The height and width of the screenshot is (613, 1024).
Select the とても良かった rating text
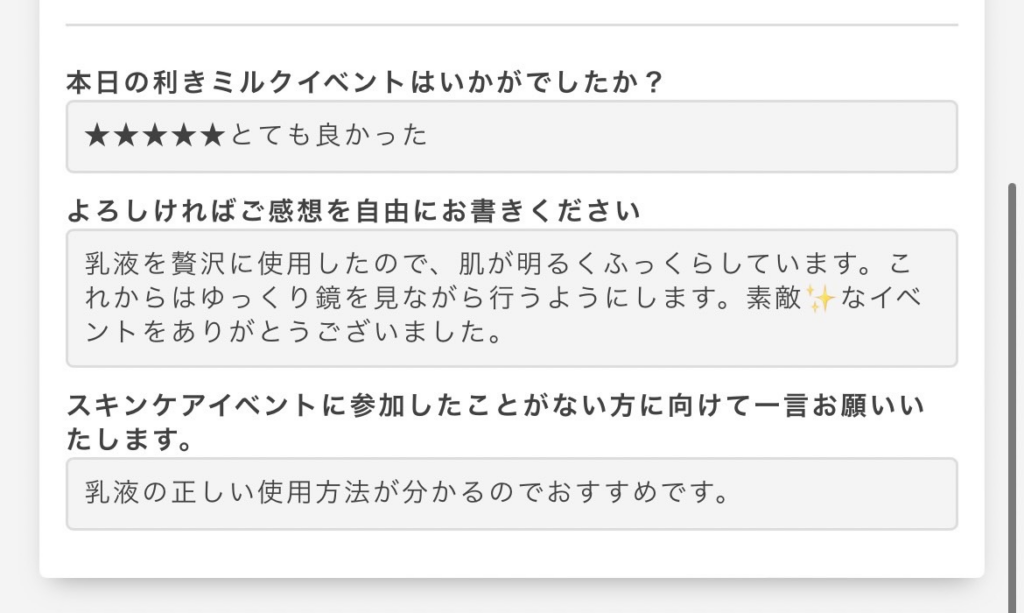pos(328,136)
